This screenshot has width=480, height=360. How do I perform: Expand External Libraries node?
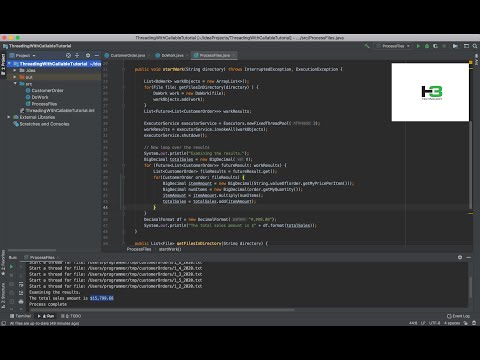9,117
